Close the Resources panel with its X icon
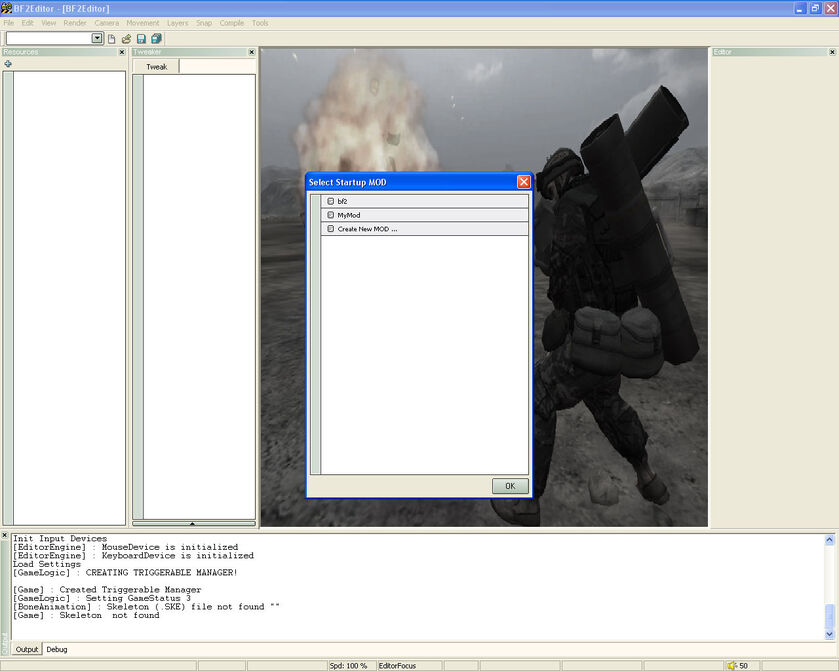Screen dimensions: 839x671 pyautogui.click(x=123, y=52)
